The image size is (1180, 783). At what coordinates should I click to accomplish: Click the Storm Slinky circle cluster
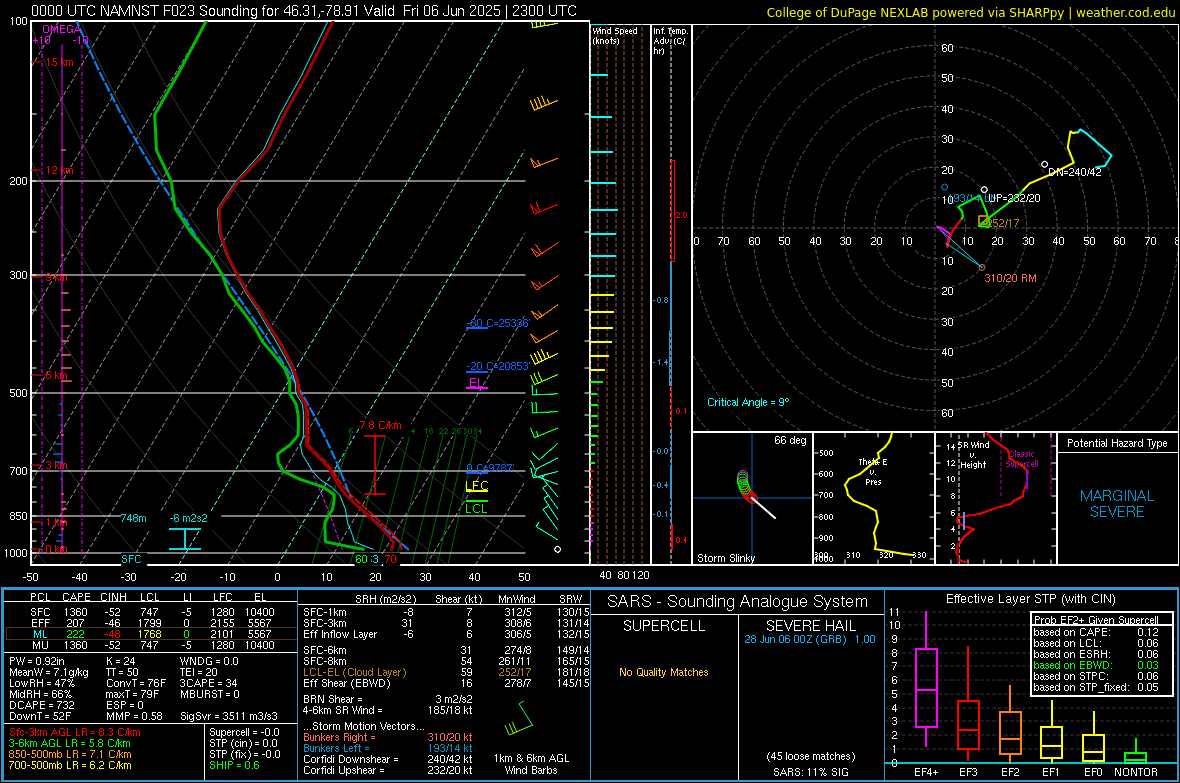tap(744, 484)
